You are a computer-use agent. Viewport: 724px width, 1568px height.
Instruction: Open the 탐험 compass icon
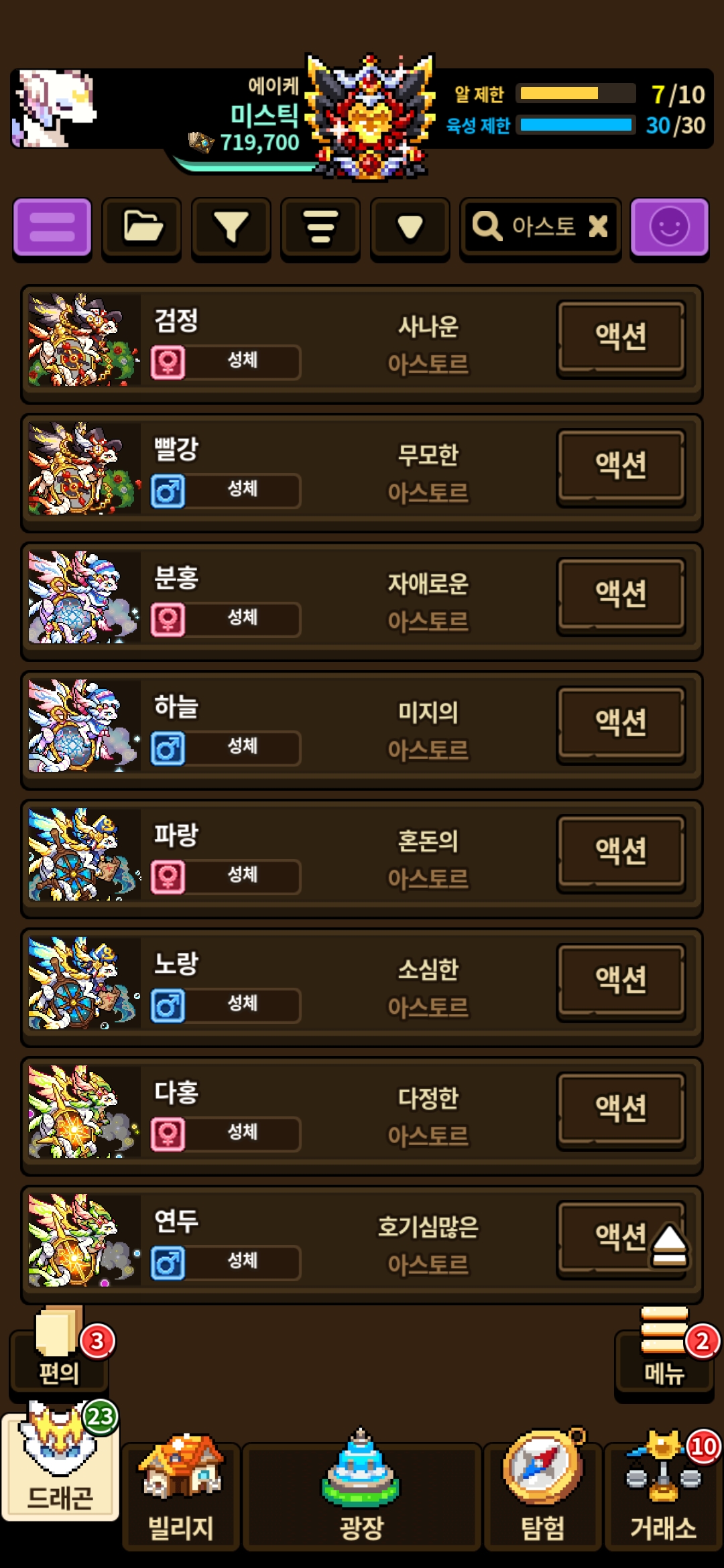click(x=543, y=1496)
